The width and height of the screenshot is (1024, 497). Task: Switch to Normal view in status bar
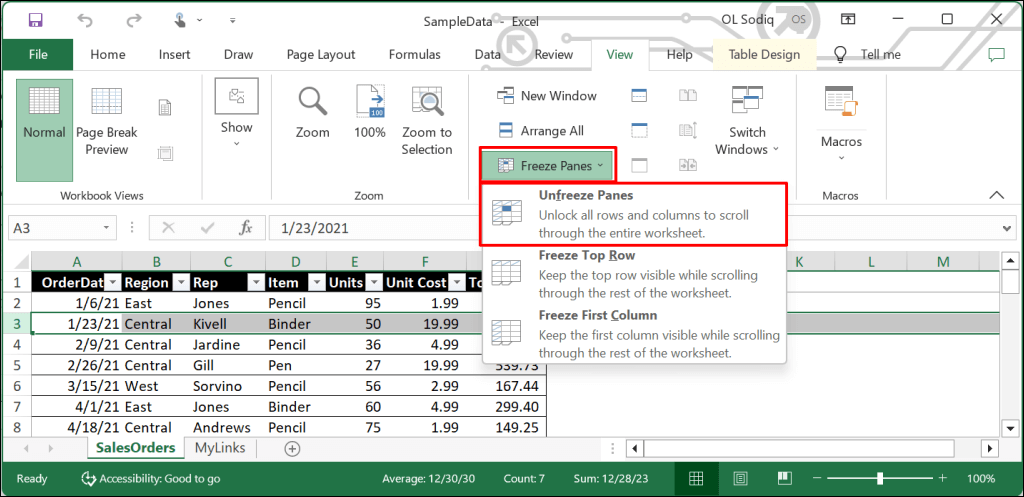(x=696, y=479)
